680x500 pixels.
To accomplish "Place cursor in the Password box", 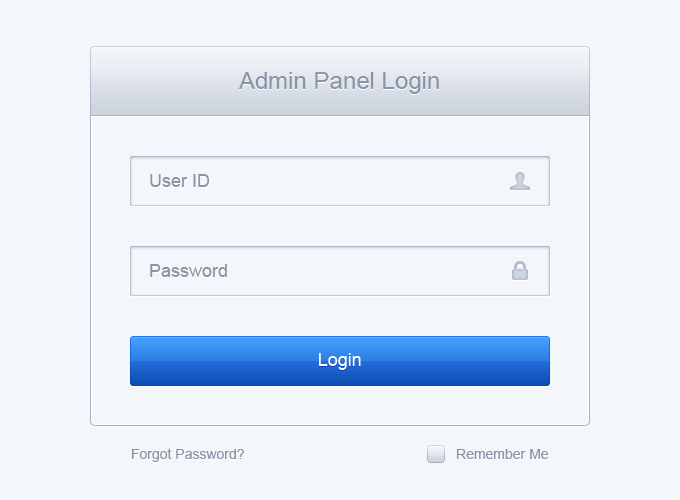I will [x=320, y=271].
